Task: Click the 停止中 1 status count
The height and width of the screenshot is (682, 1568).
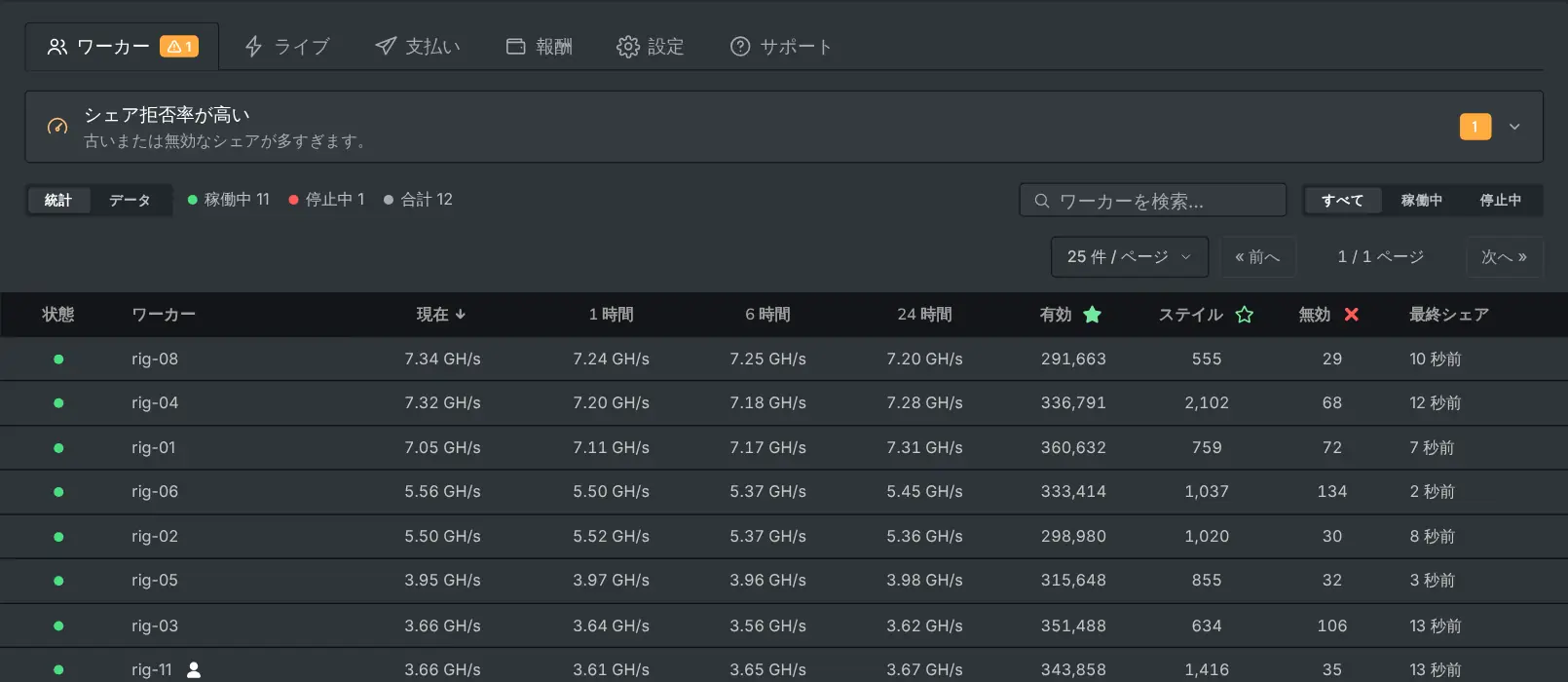Action: [327, 200]
